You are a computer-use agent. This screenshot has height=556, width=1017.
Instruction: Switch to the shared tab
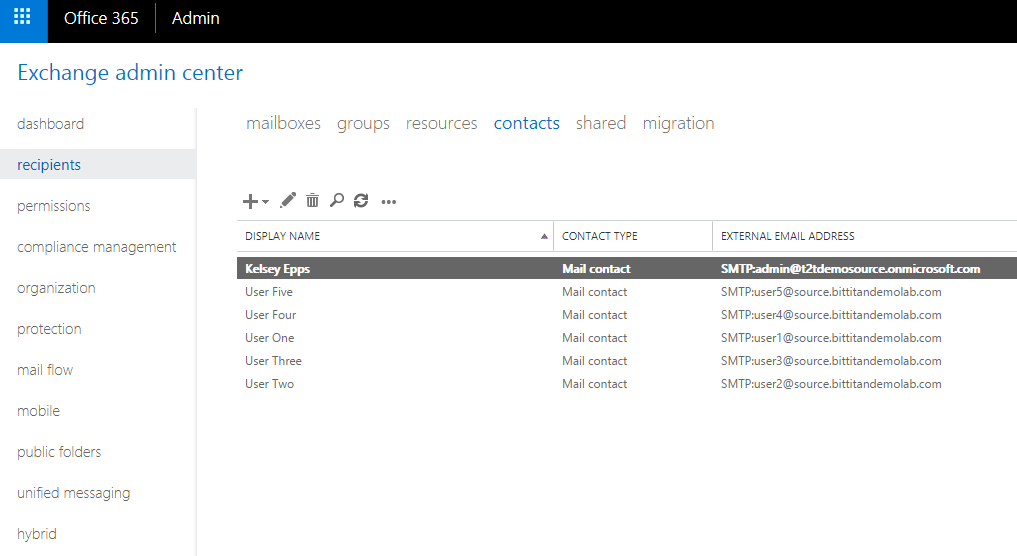(x=601, y=123)
